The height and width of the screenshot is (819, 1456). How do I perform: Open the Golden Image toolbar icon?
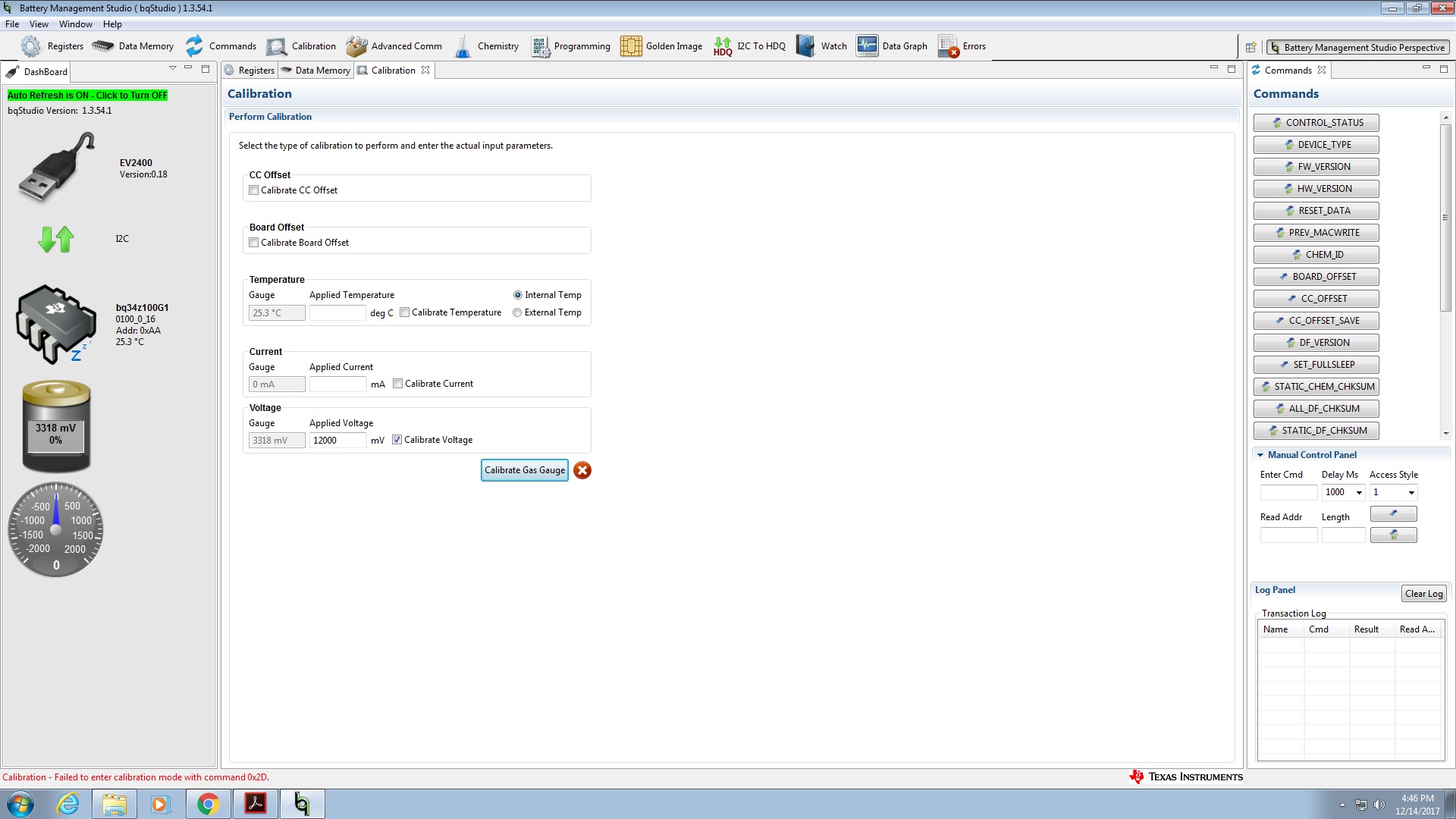click(x=631, y=46)
